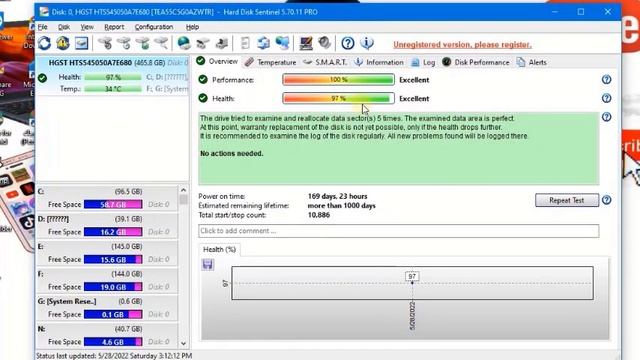Click the networked monitors toolbar icon
The width and height of the screenshot is (640, 360).
(282, 43)
